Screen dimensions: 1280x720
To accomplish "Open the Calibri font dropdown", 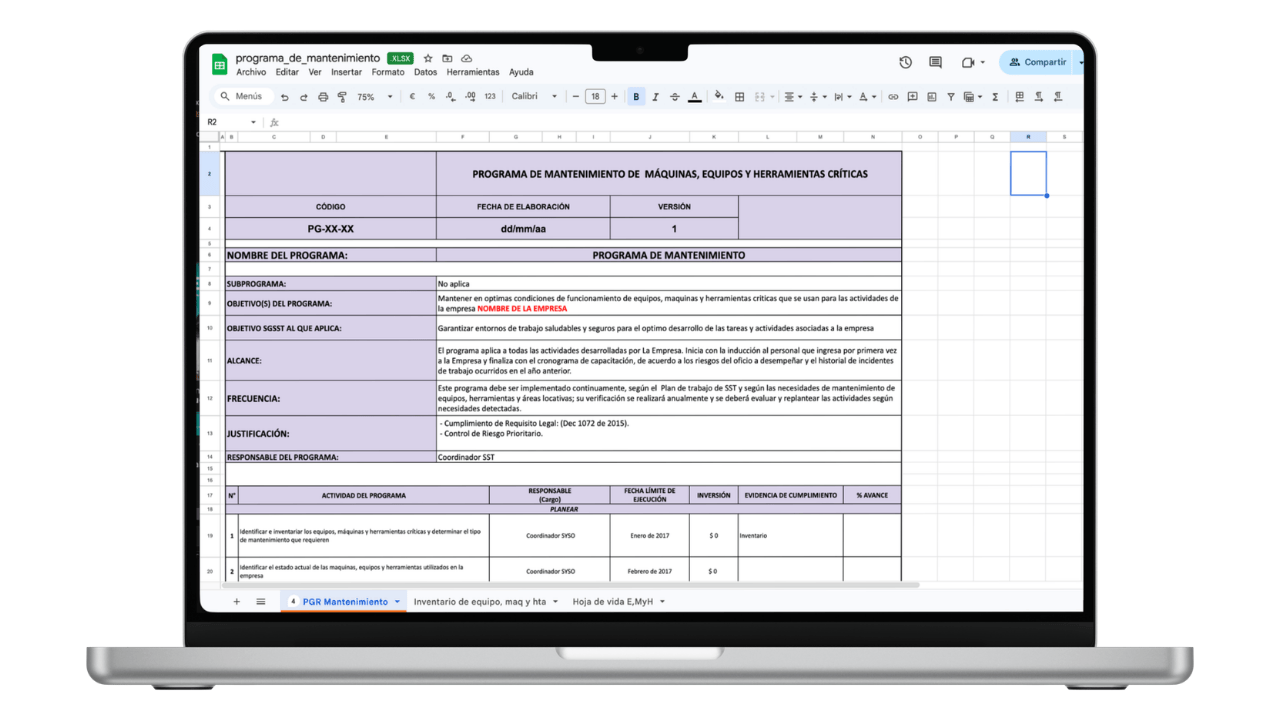I will point(534,97).
